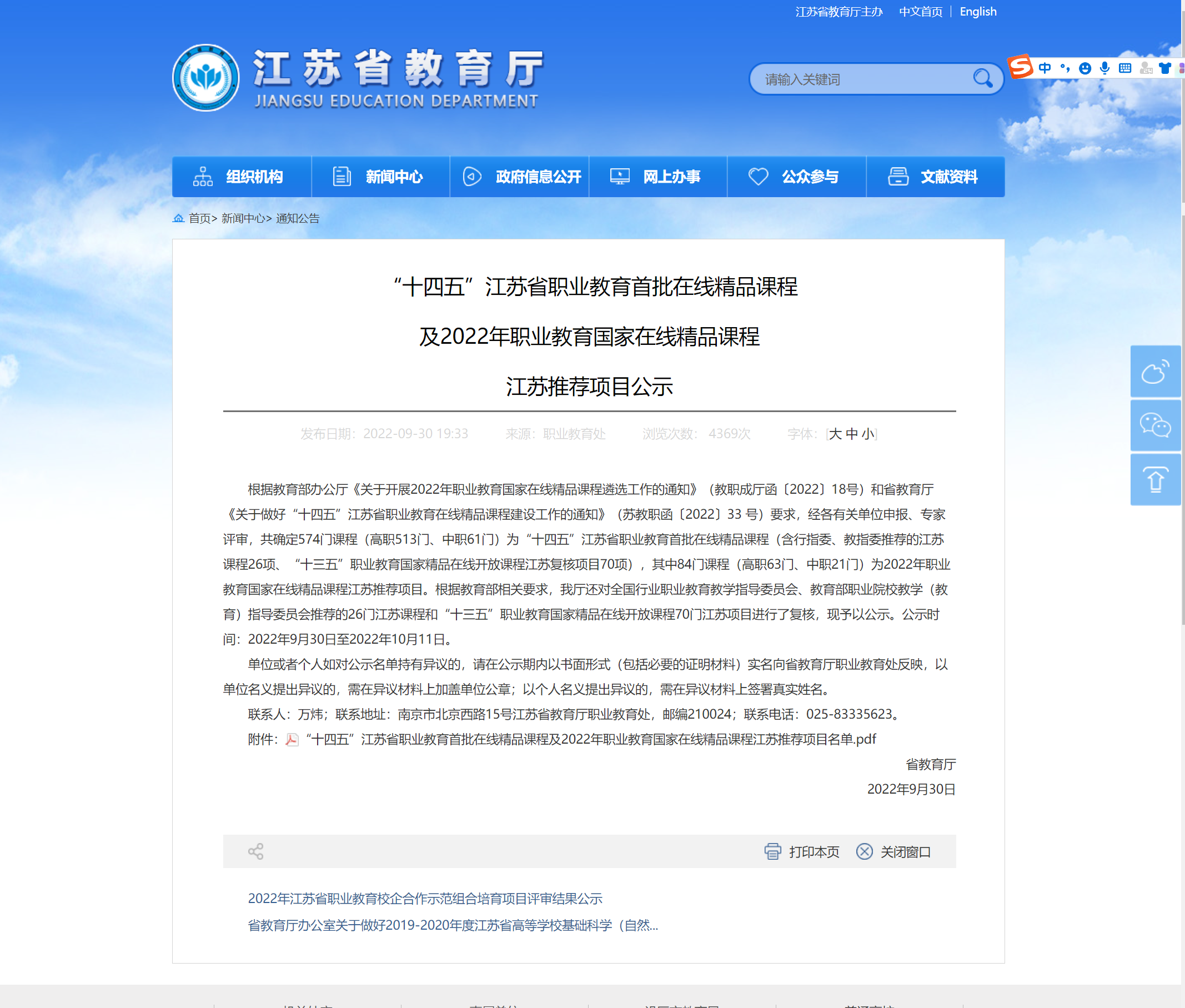Screen dimensions: 1185x1008
Task: Set font size to 小
Action: pos(867,434)
